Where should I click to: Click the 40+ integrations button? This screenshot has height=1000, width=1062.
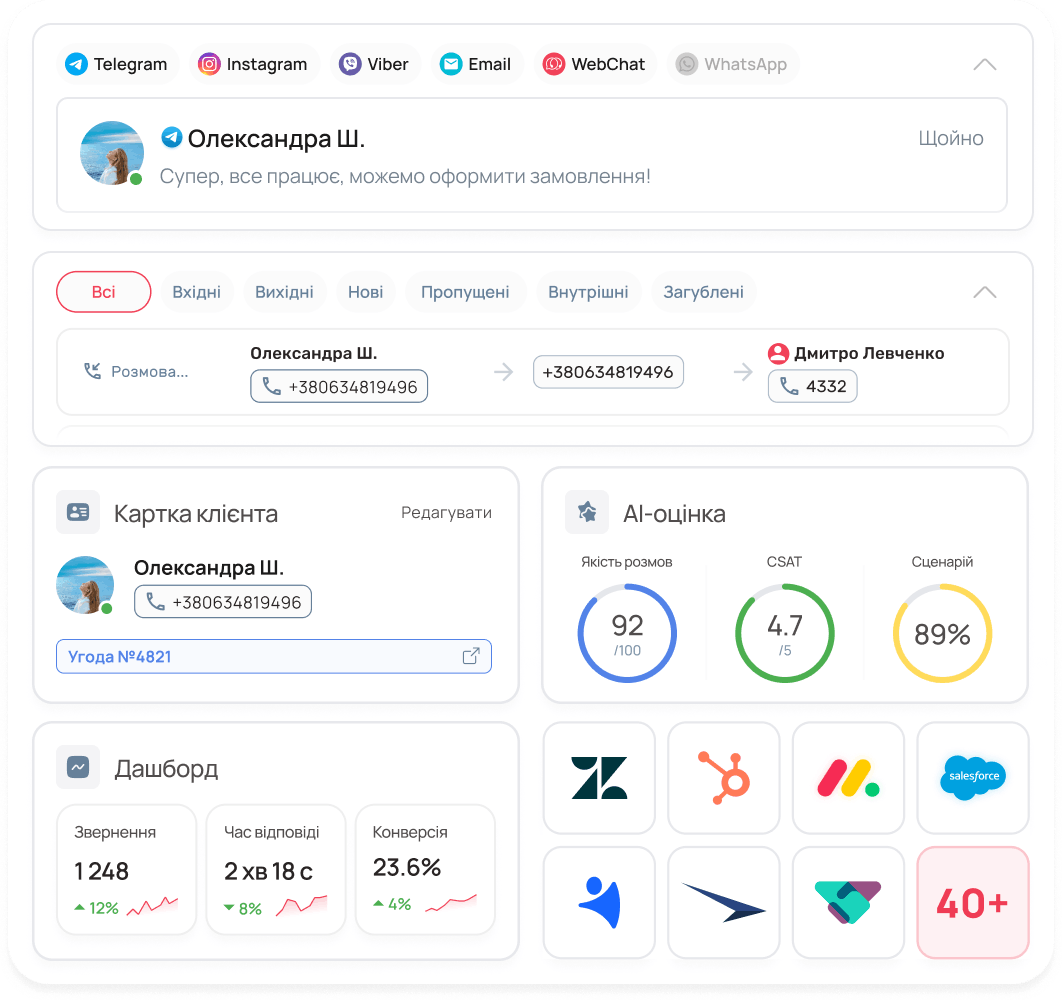tap(973, 902)
